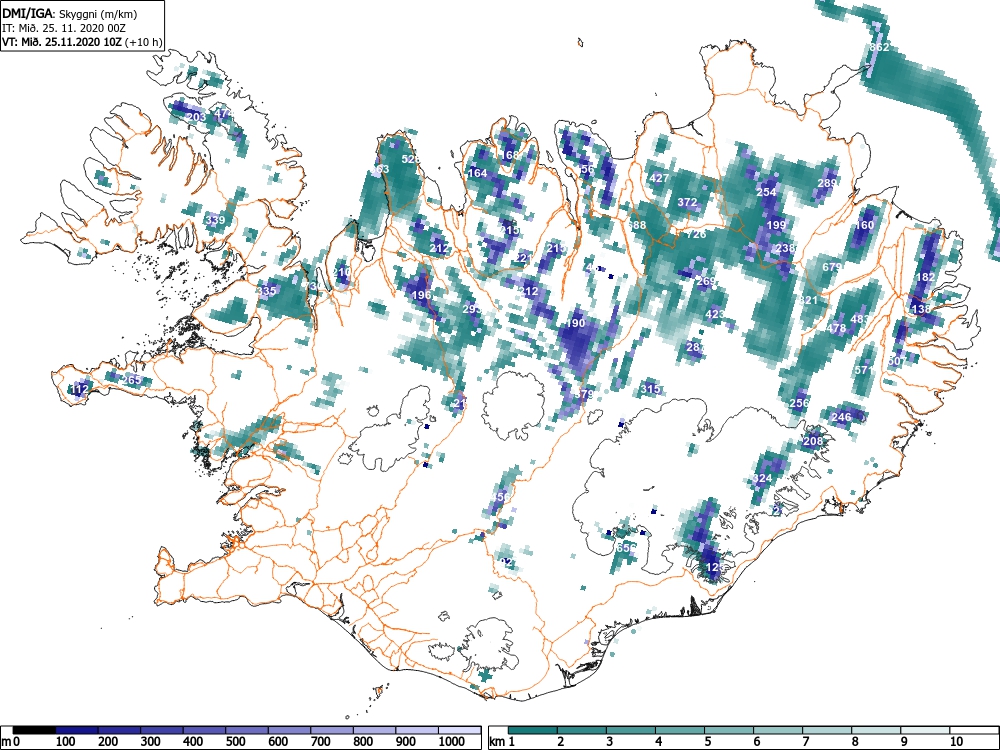This screenshot has height=750, width=1000.
Task: Click the 199 visibility value
Action: (x=776, y=225)
